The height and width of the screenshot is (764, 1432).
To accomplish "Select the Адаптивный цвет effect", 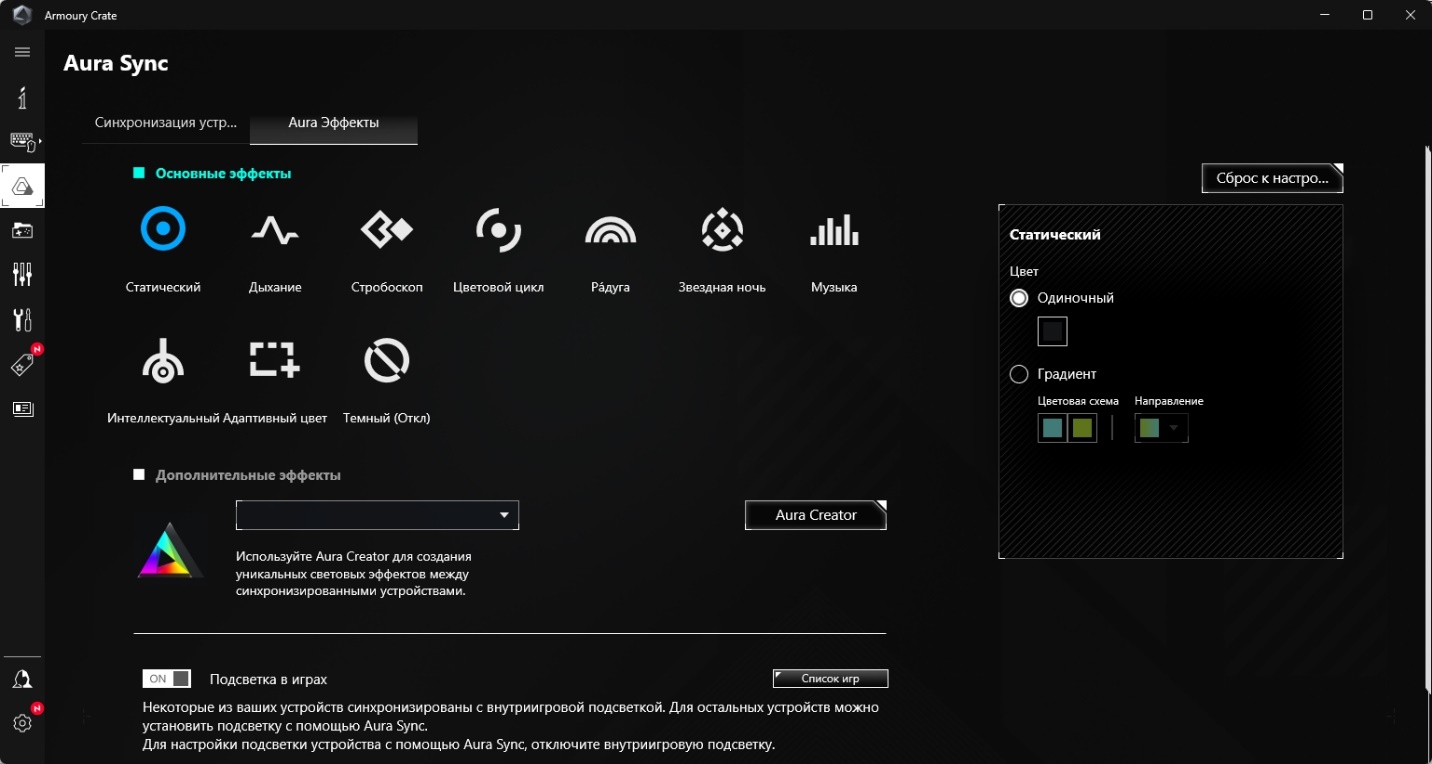I will [275, 360].
